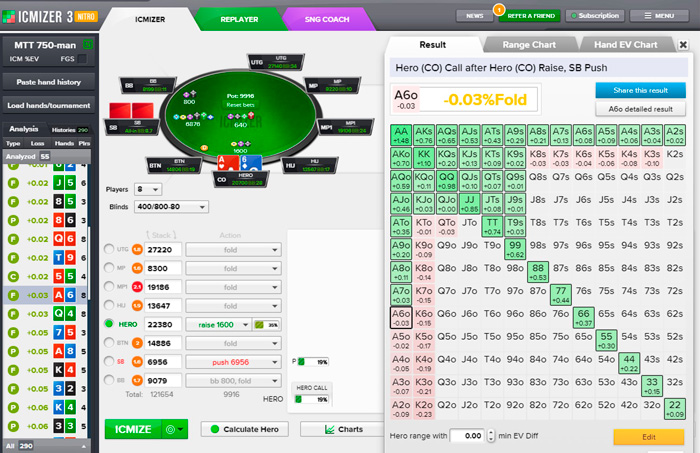Click the chart icon on Charts button
Screen dimensions: 700x453
[x=329, y=429]
